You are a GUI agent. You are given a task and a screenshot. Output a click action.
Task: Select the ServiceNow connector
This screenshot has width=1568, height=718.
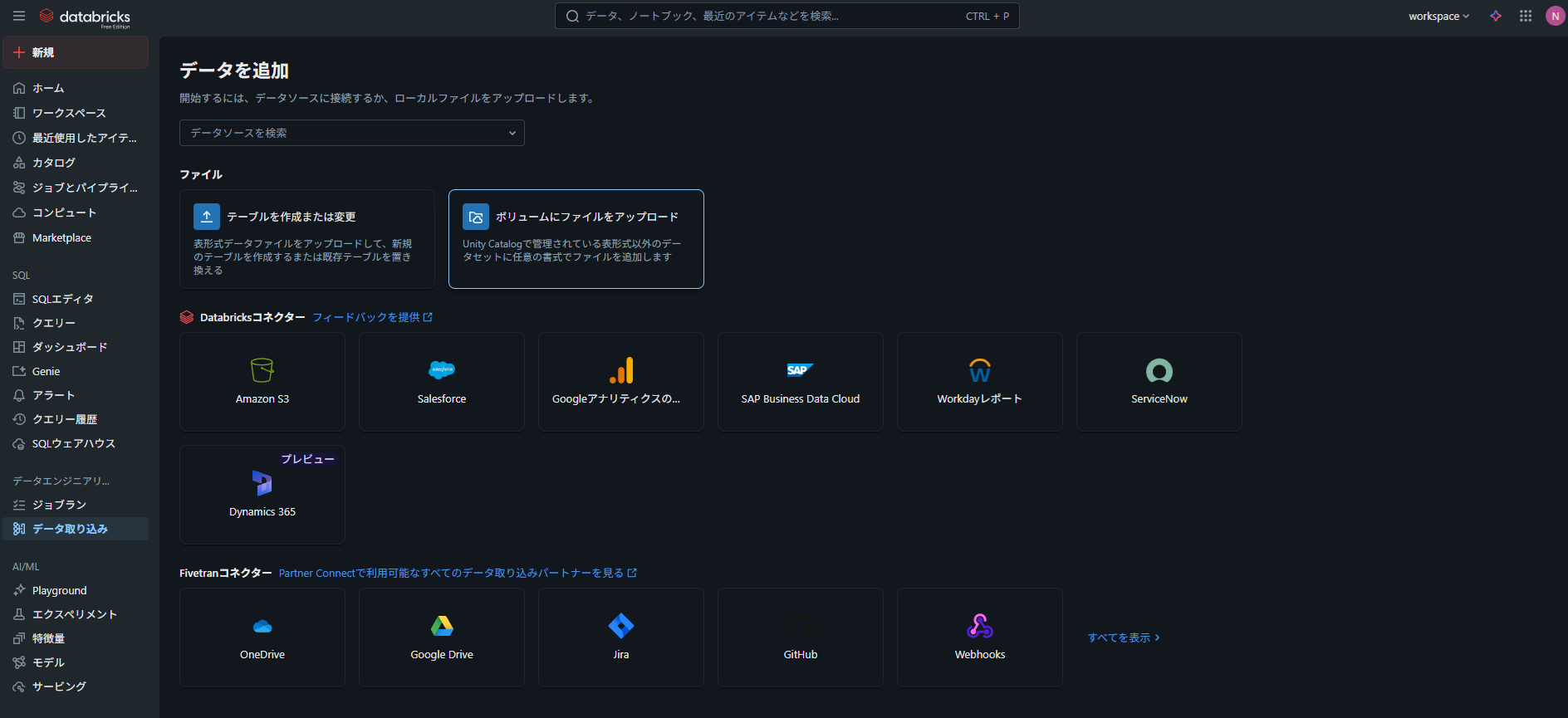pos(1159,382)
